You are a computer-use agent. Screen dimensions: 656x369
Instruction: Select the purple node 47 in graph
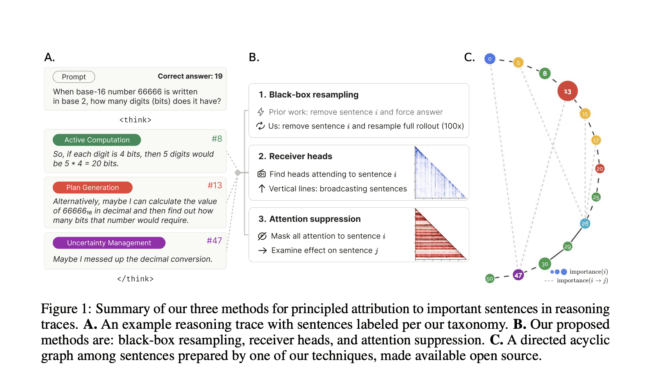(518, 275)
